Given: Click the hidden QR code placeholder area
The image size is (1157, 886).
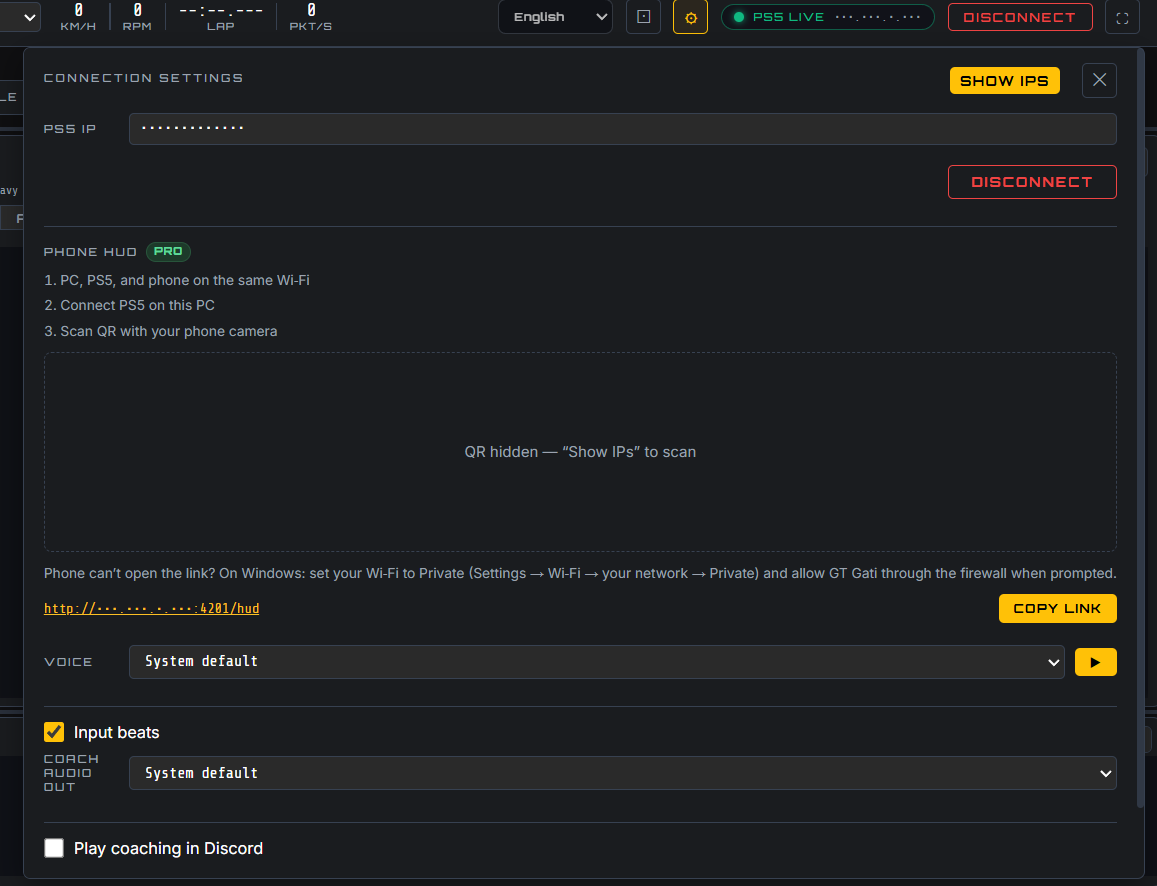Looking at the screenshot, I should click(580, 451).
